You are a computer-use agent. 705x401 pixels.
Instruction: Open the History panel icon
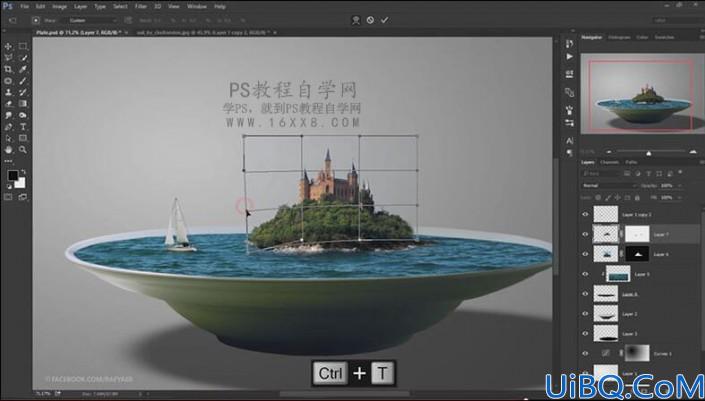(569, 44)
